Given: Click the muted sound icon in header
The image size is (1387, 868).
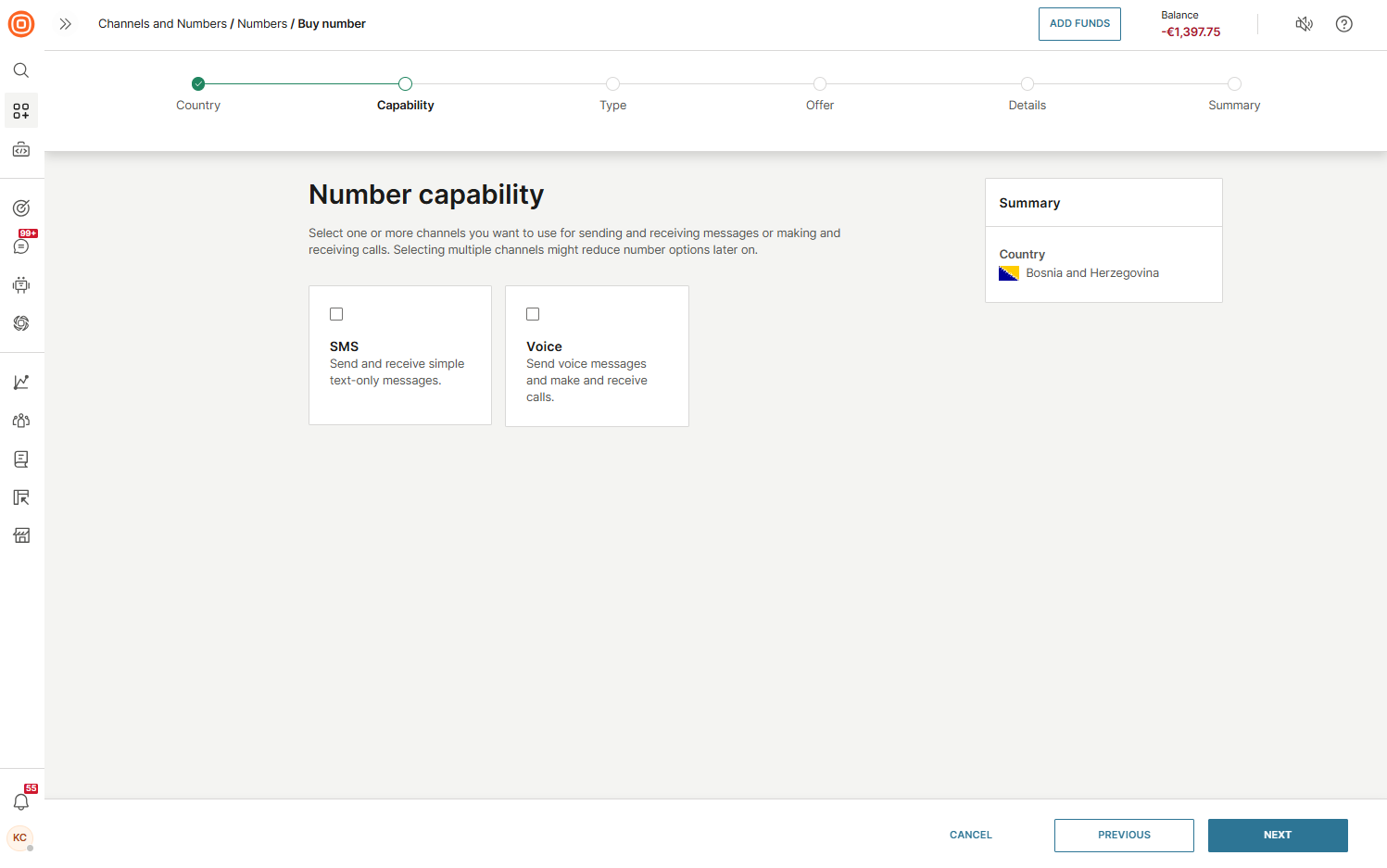Looking at the screenshot, I should coord(1304,24).
